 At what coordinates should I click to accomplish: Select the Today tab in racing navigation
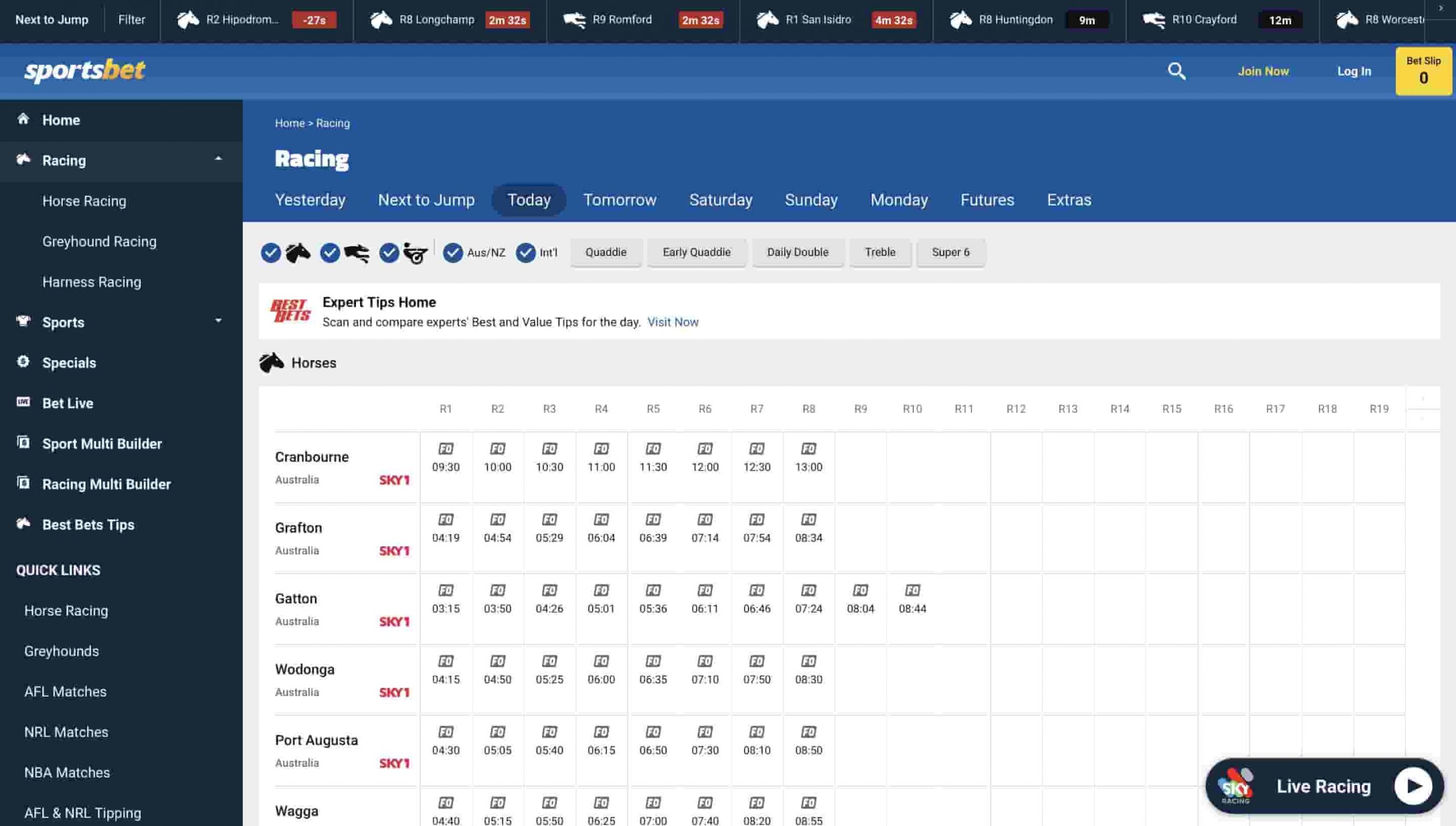(x=528, y=199)
